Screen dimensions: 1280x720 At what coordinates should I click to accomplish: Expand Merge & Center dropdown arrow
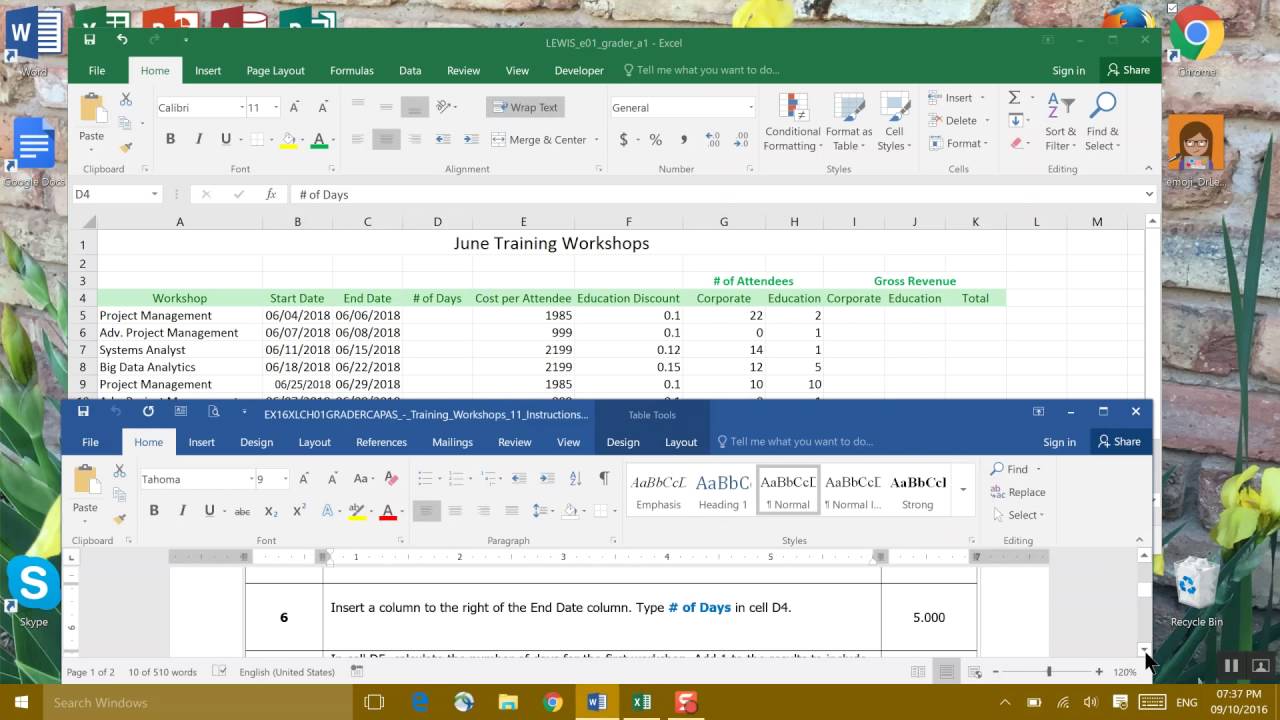[596, 140]
